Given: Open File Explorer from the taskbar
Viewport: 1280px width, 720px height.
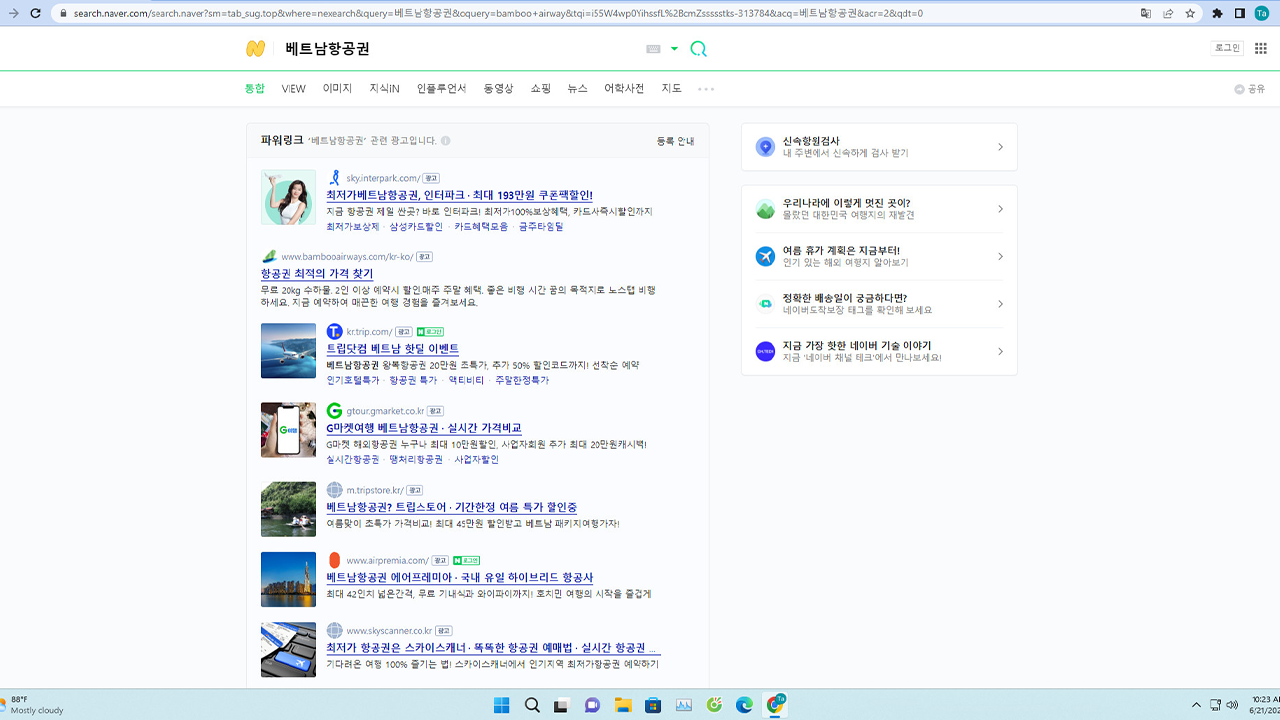Looking at the screenshot, I should point(623,705).
